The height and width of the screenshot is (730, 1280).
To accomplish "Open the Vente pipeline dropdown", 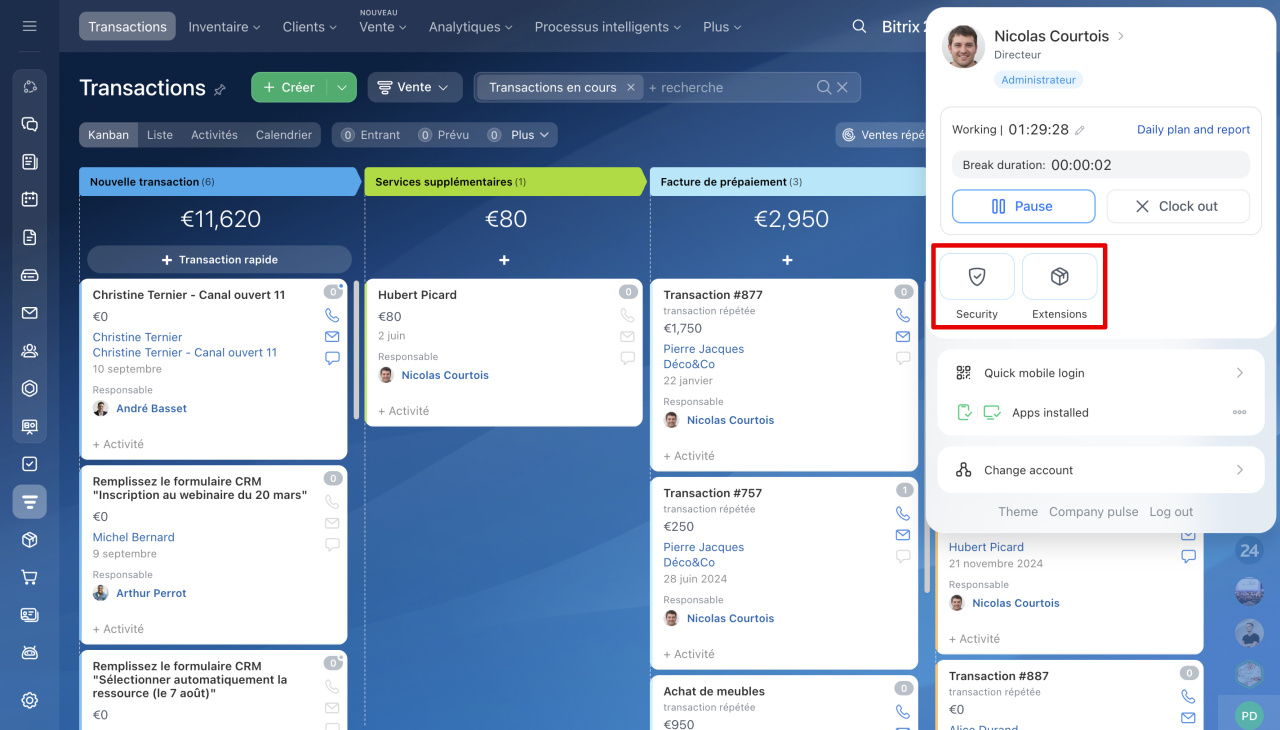I will pos(415,87).
